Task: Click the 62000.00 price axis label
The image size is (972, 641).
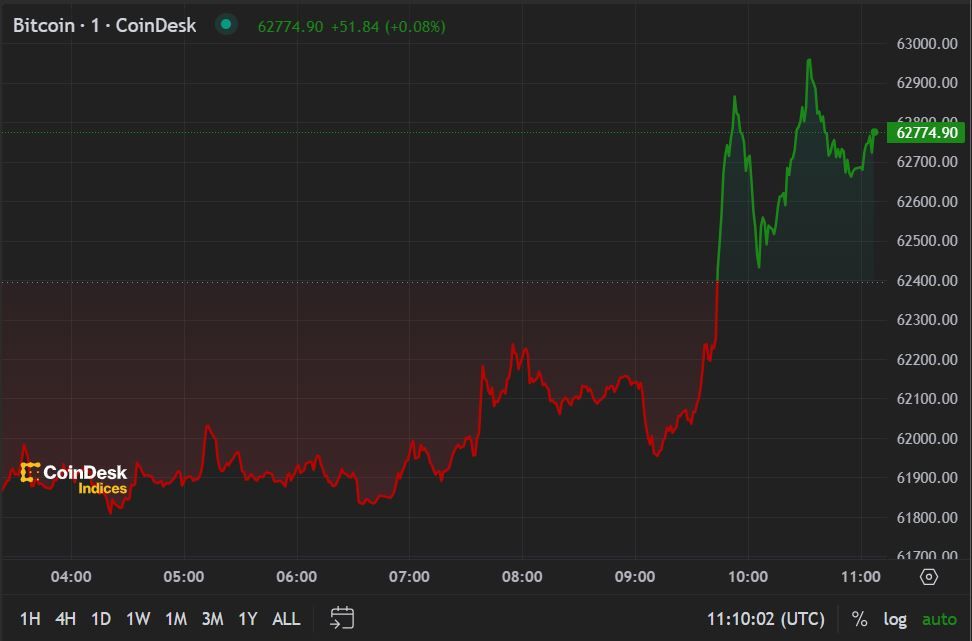Action: [x=927, y=438]
